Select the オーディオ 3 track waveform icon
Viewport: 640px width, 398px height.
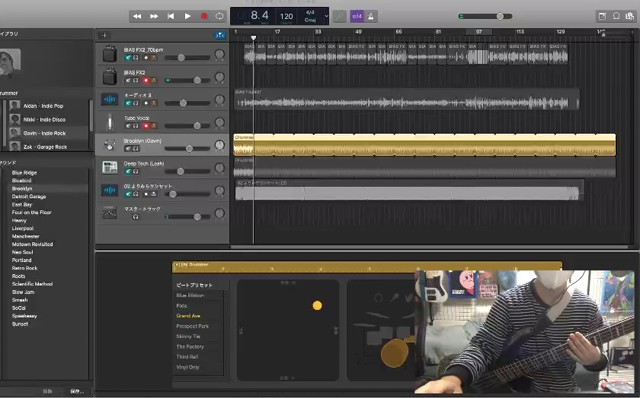110,99
